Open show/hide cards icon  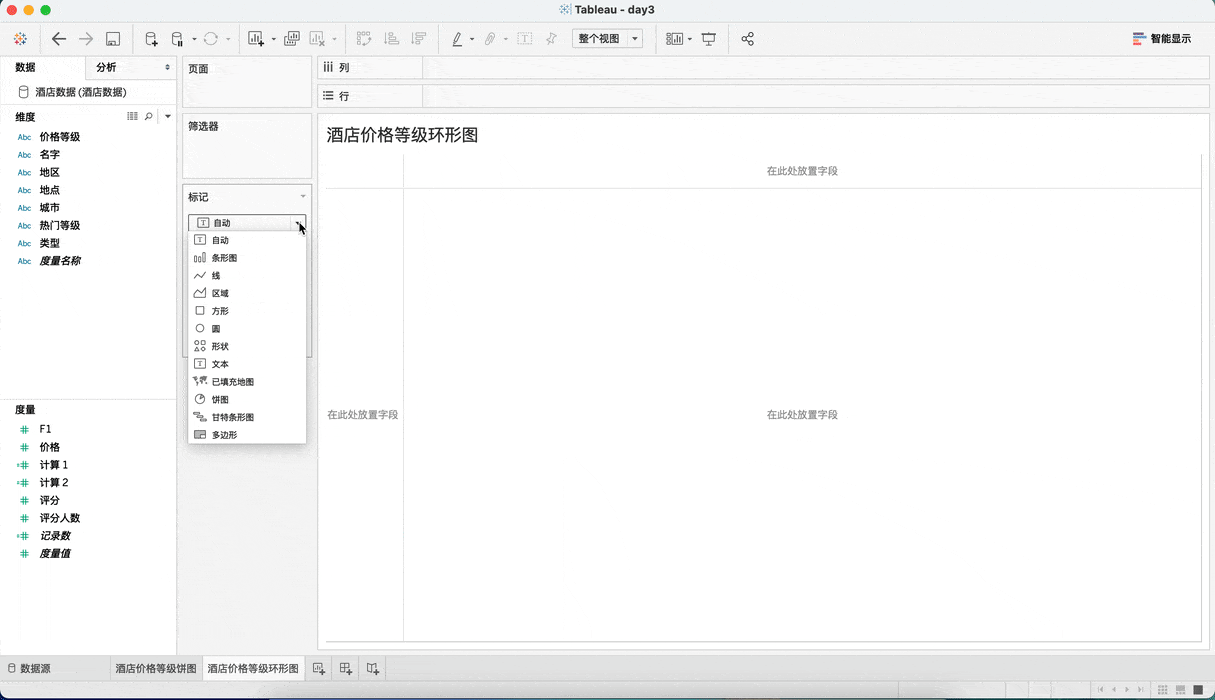[x=675, y=39]
